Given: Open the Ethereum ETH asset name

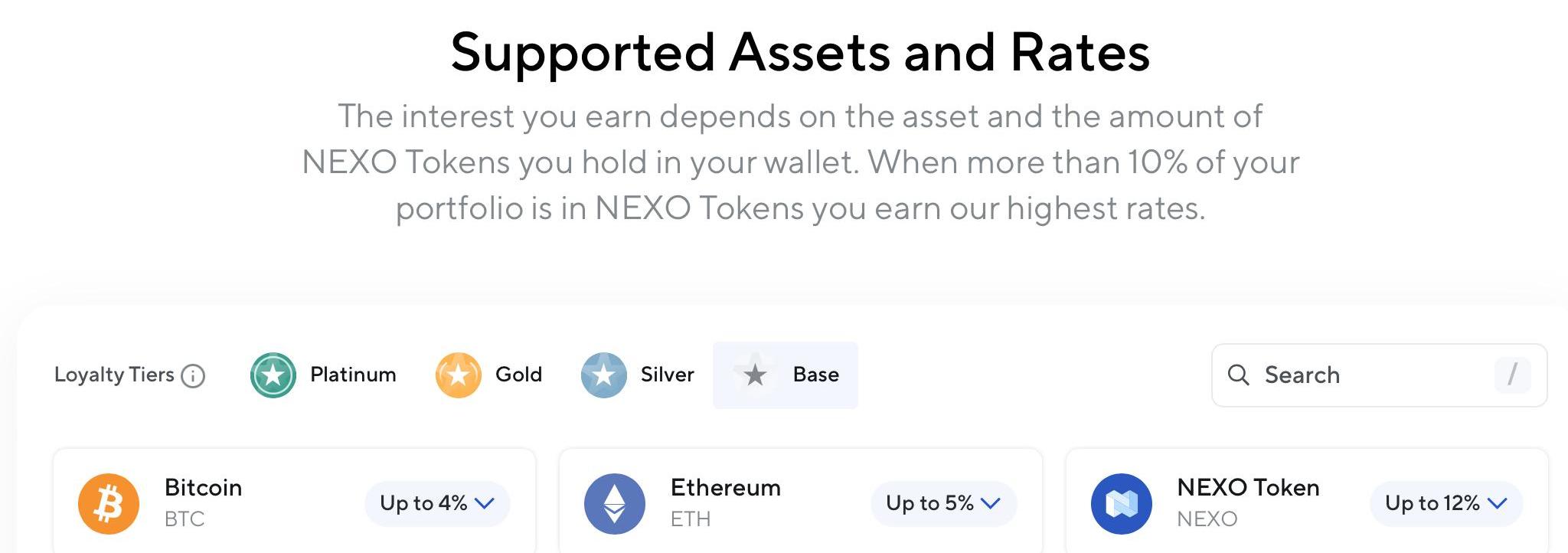Looking at the screenshot, I should pos(725,488).
